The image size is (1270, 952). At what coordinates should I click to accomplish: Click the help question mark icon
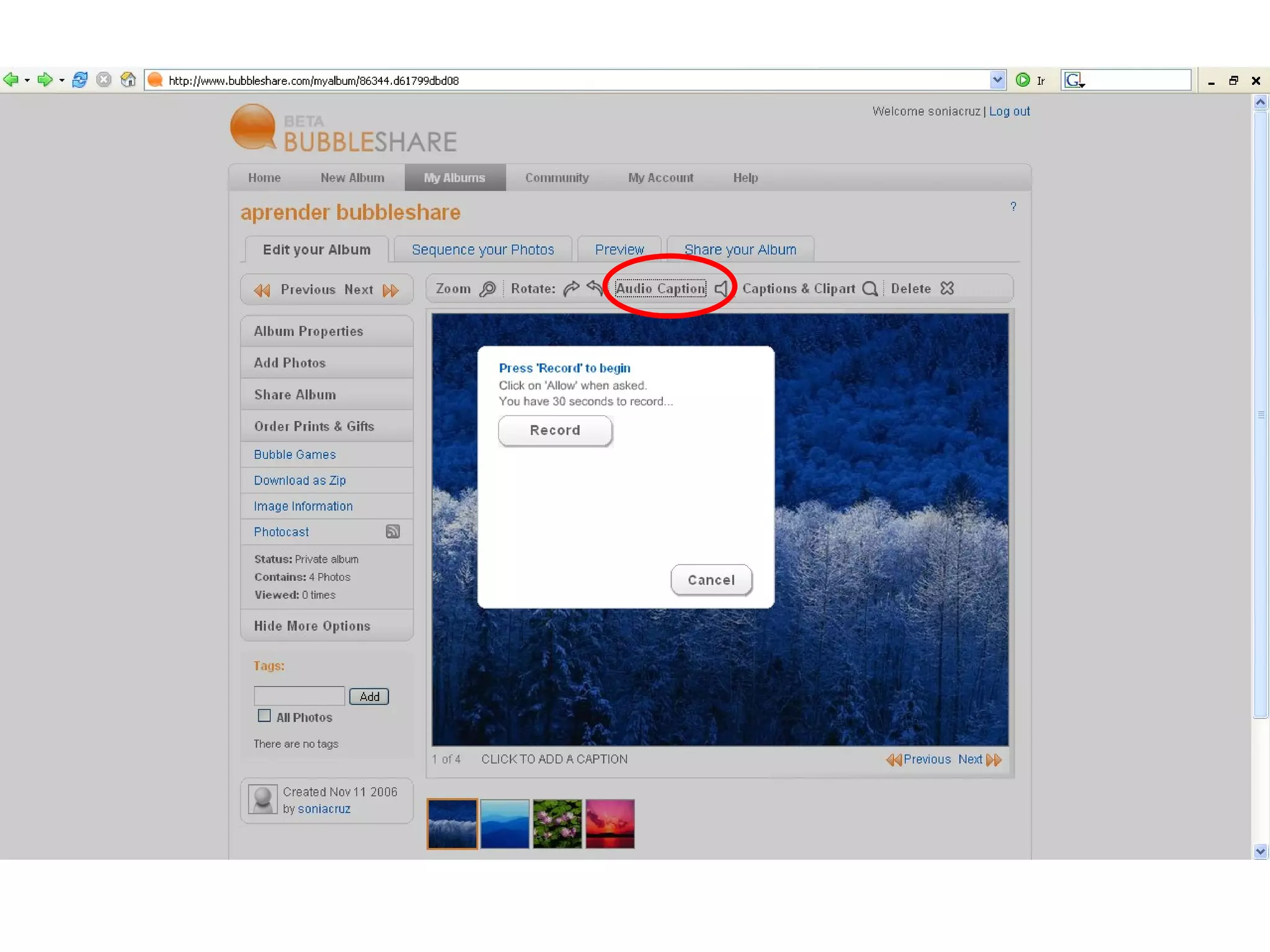click(1013, 206)
